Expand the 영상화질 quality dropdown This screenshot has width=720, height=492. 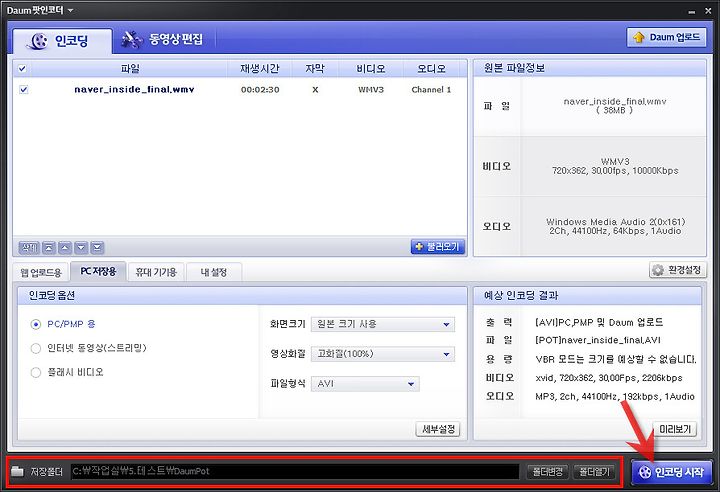click(383, 354)
